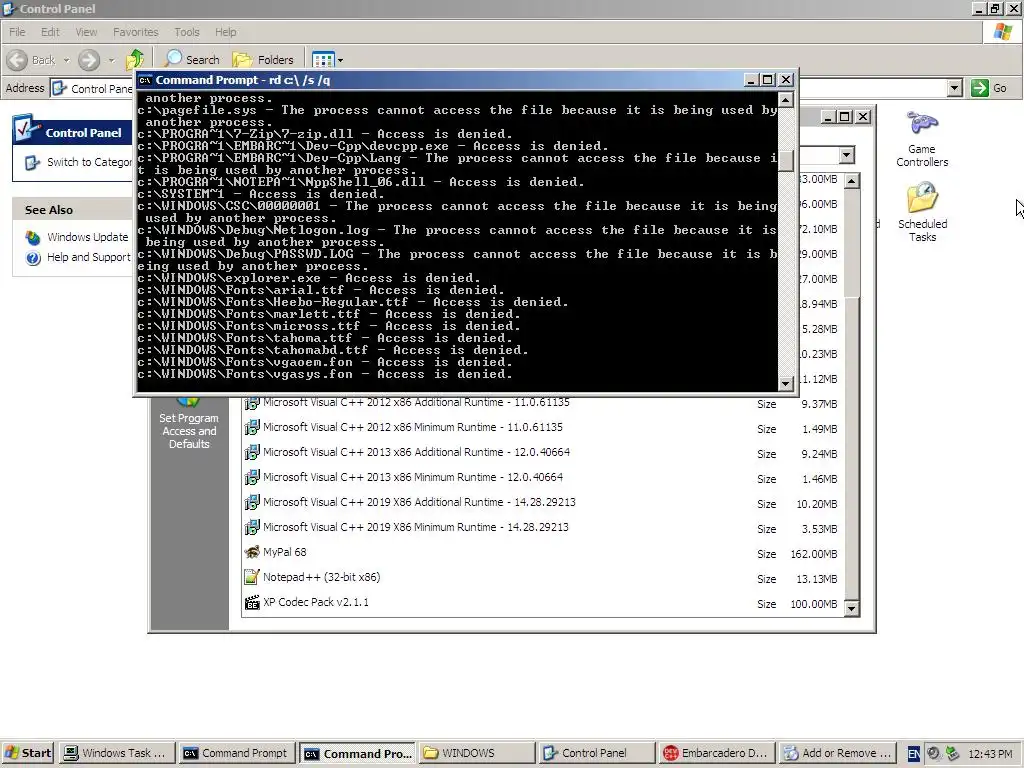Image resolution: width=1024 pixels, height=768 pixels.
Task: Switch to Add or Remove Programs taskbar button
Action: [x=837, y=753]
